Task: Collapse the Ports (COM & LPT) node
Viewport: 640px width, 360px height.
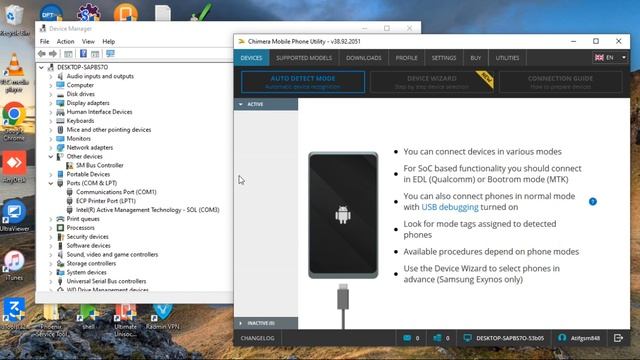Action: coord(51,183)
